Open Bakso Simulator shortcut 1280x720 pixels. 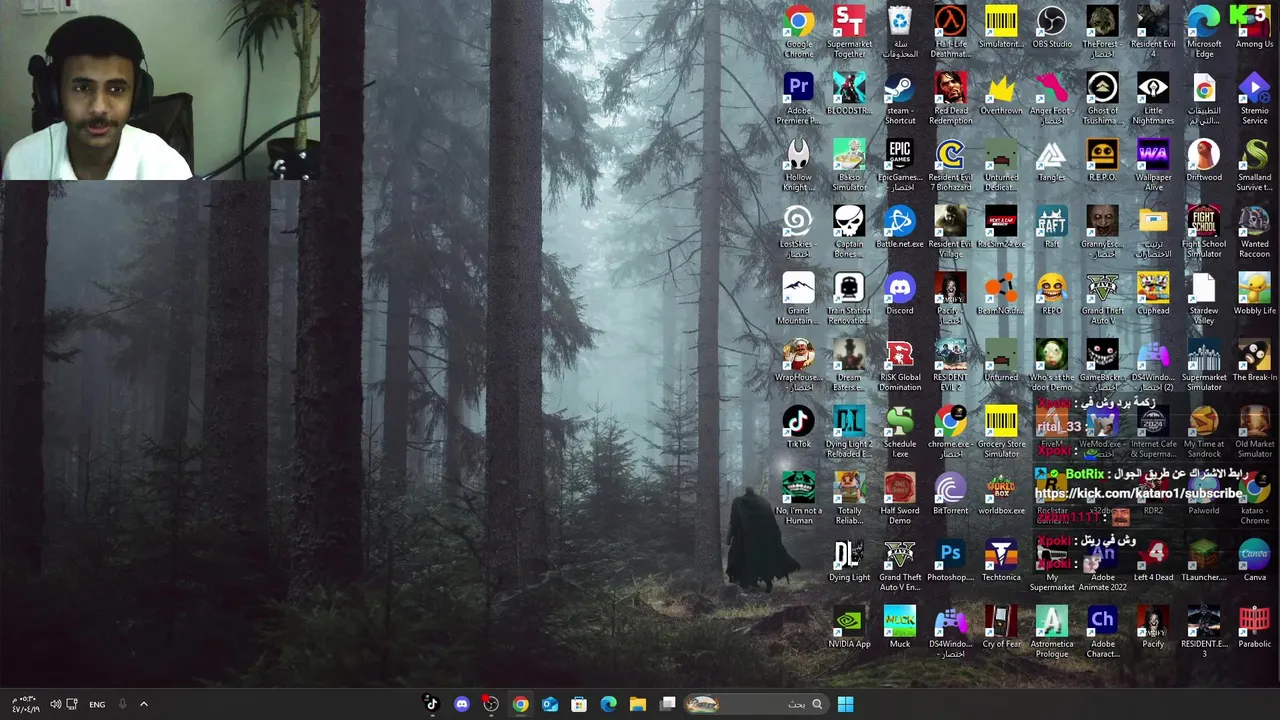click(849, 164)
